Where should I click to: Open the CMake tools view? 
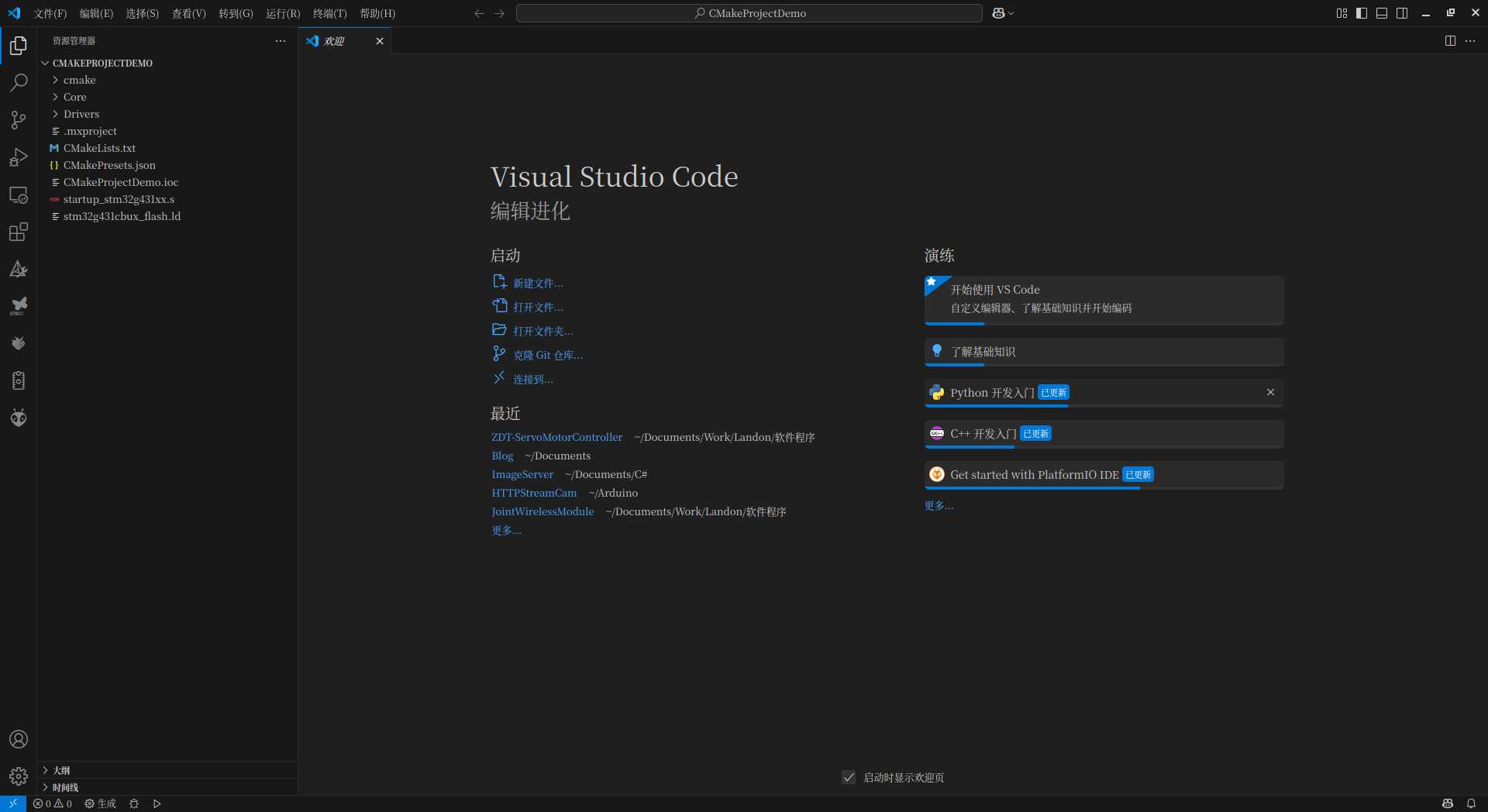point(19,269)
